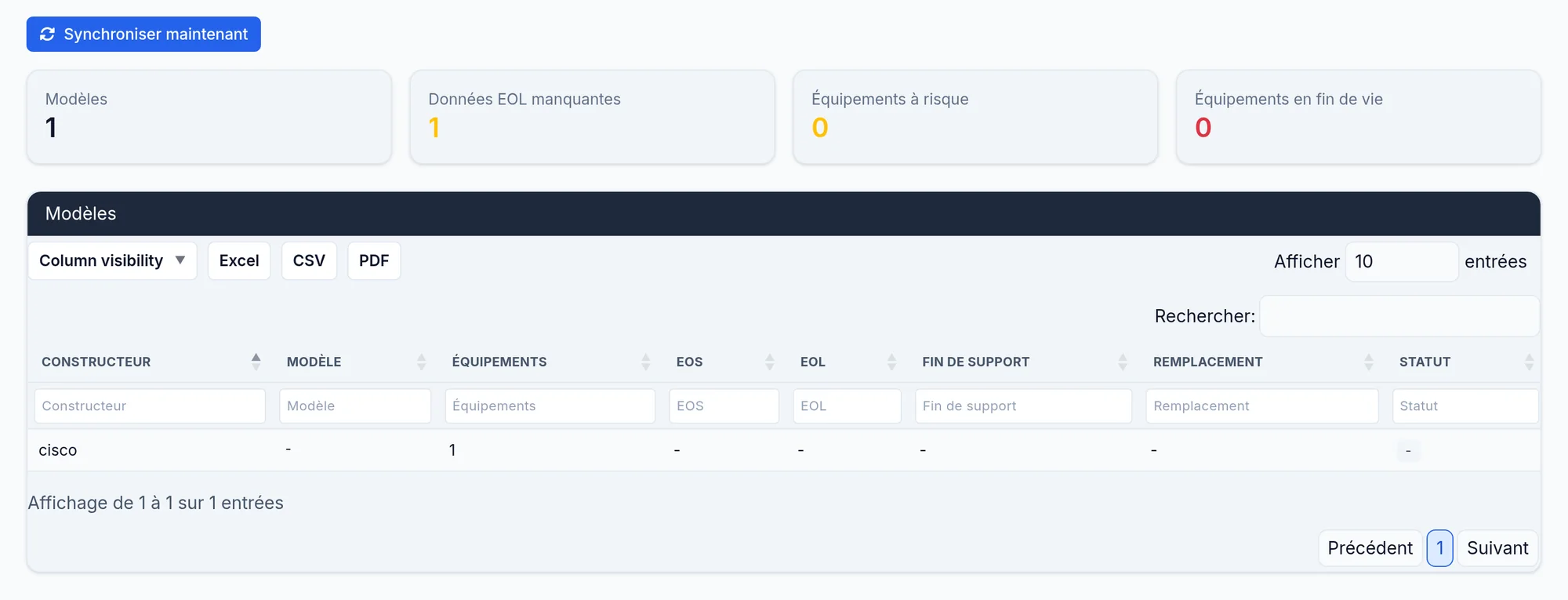Click 'Affichage de 1 à 1 sur 1 entrées' text
Image resolution: width=1568 pixels, height=600 pixels.
coord(156,503)
